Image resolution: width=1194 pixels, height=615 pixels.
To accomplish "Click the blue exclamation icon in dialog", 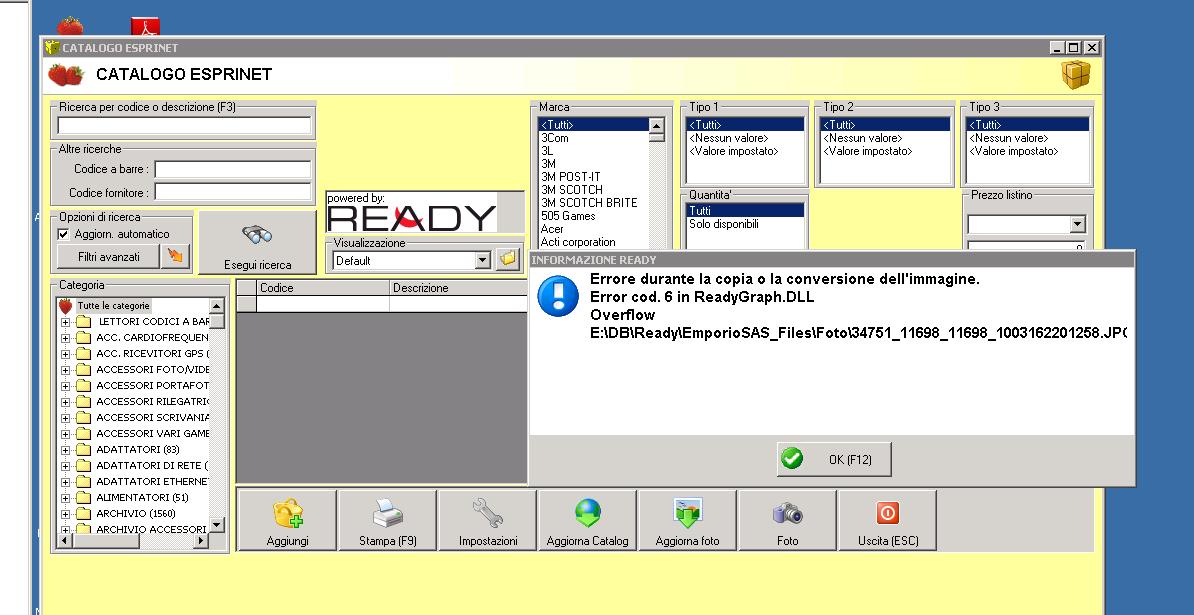I will click(557, 296).
